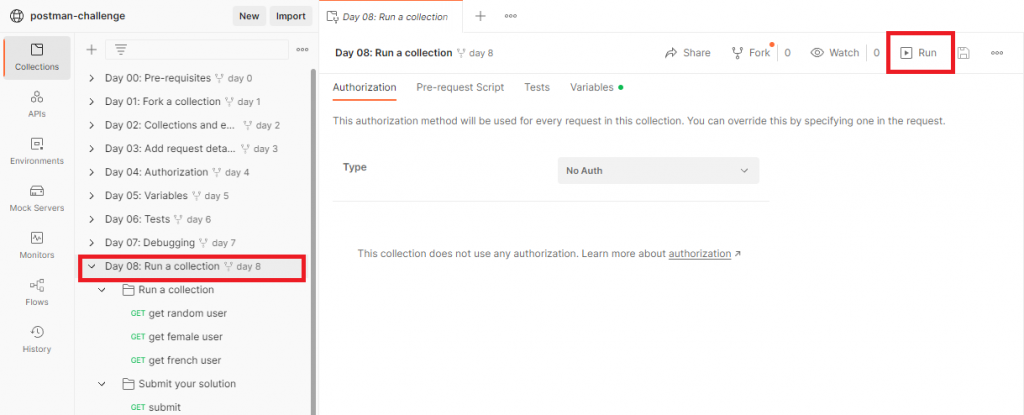
Task: Open the get female user request
Action: 176,337
